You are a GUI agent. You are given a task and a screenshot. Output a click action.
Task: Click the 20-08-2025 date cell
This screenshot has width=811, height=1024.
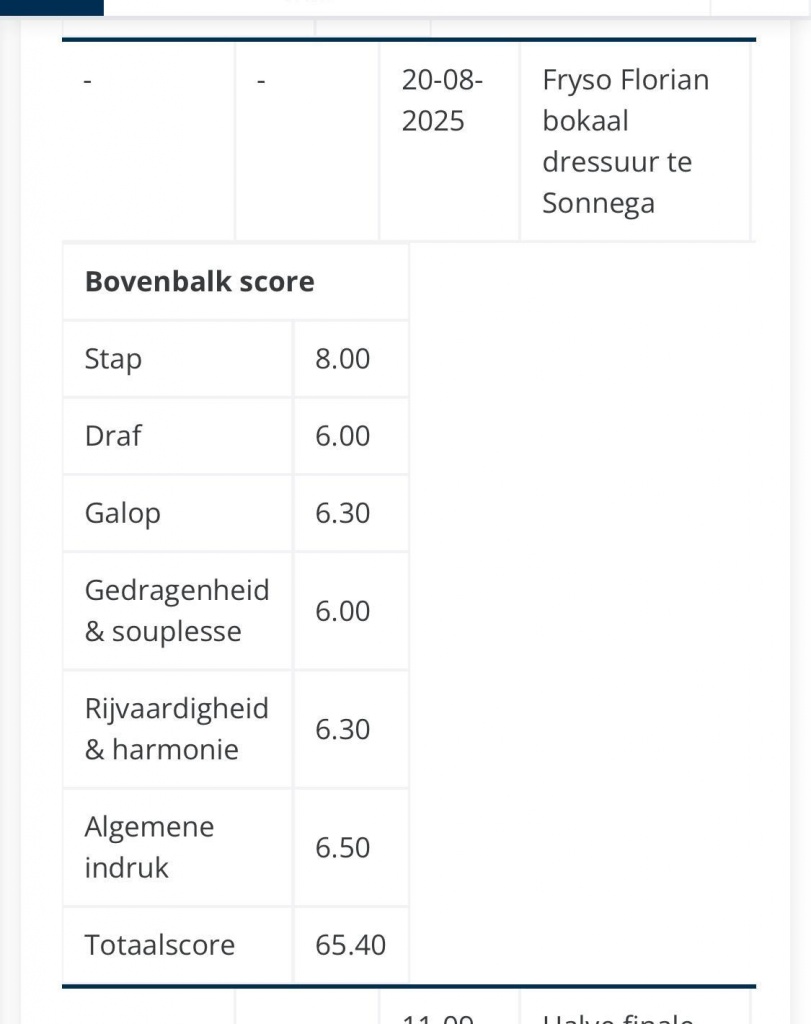[442, 100]
